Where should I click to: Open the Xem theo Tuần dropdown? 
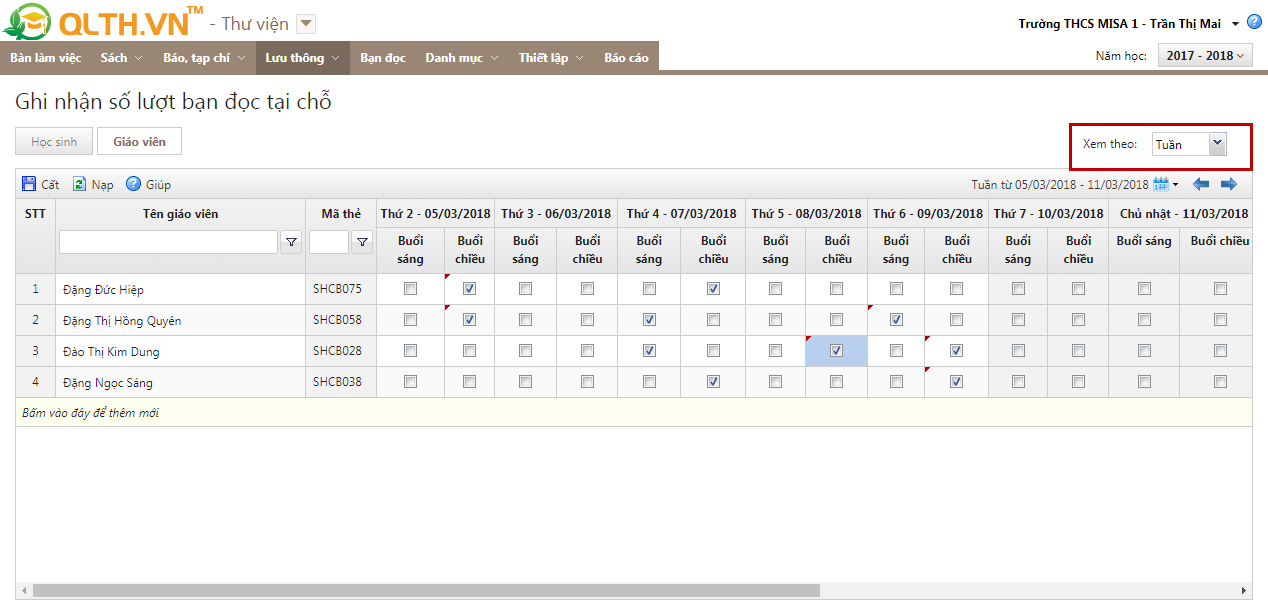[1217, 144]
